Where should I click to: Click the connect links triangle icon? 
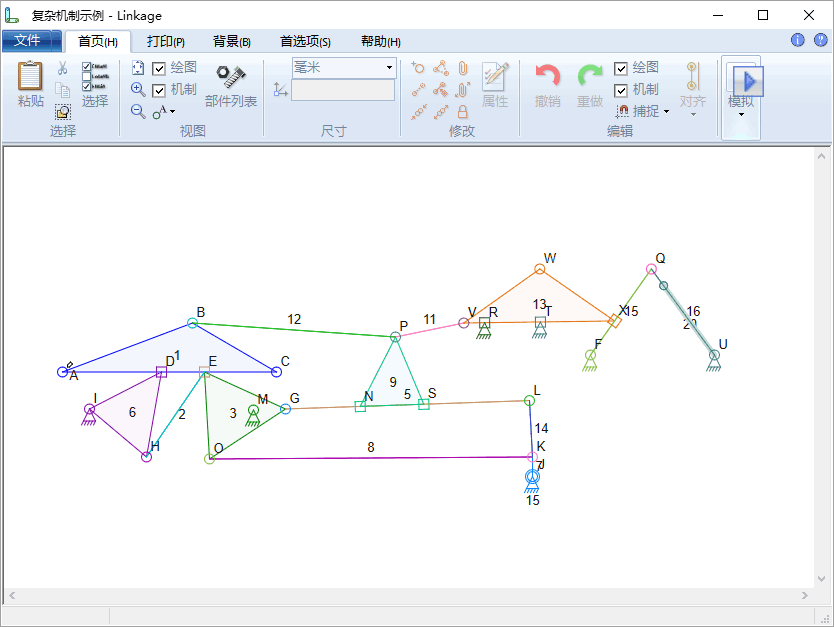point(440,68)
